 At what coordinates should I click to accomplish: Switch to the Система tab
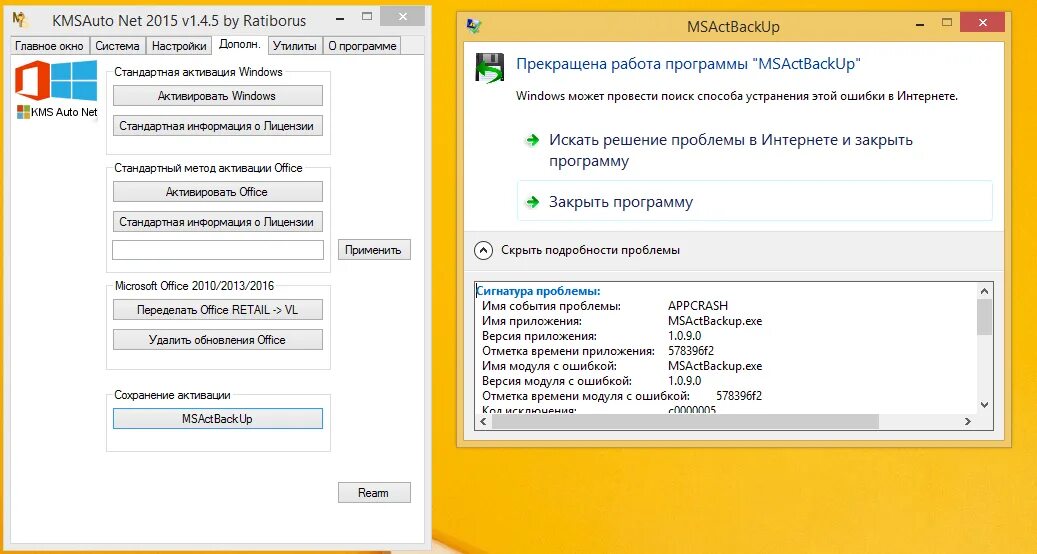tap(117, 46)
